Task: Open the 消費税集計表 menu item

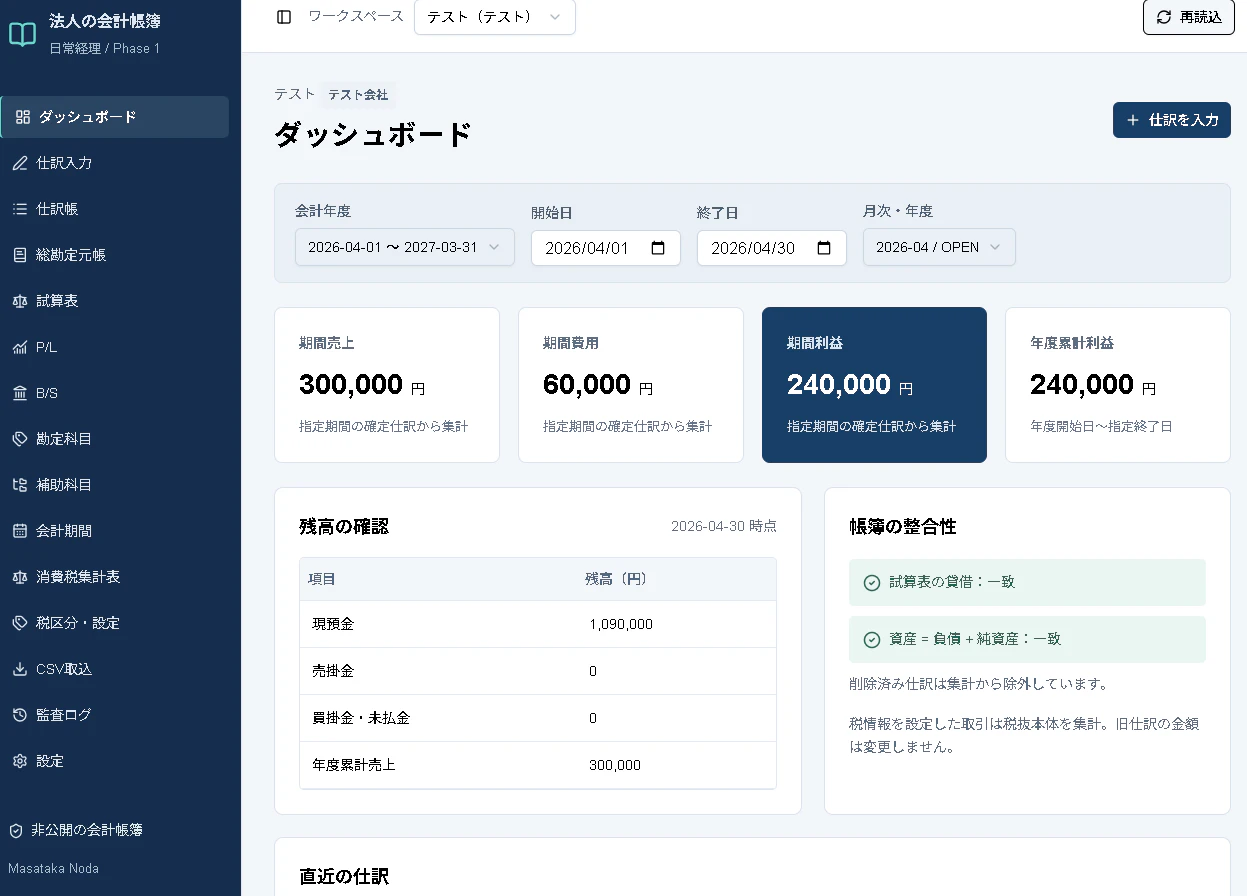Action: tap(115, 577)
